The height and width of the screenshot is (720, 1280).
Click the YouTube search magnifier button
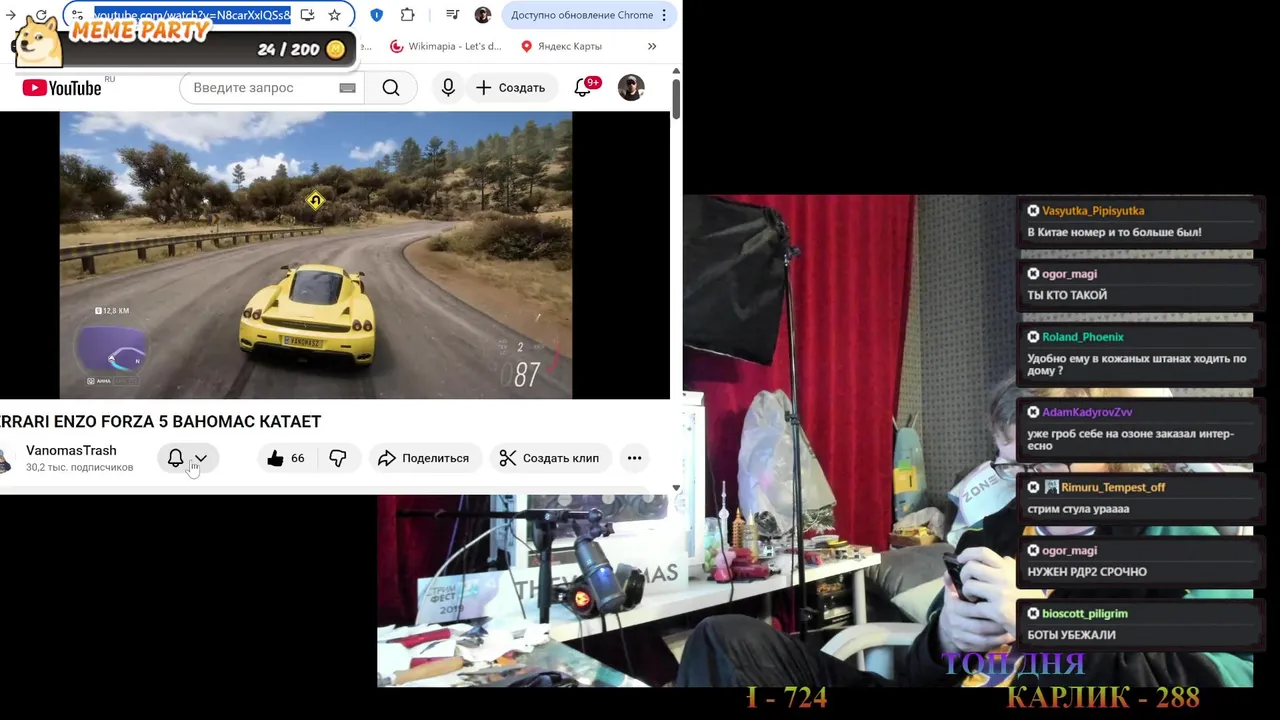391,88
